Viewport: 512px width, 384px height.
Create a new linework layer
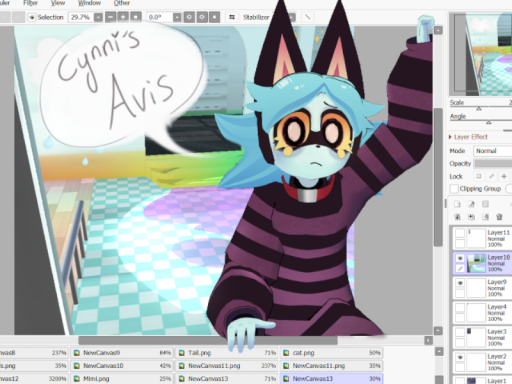(471, 204)
